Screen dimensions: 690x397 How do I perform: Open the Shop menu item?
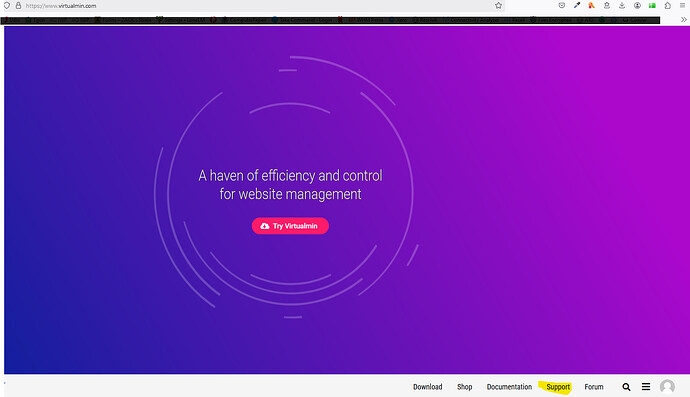click(464, 387)
